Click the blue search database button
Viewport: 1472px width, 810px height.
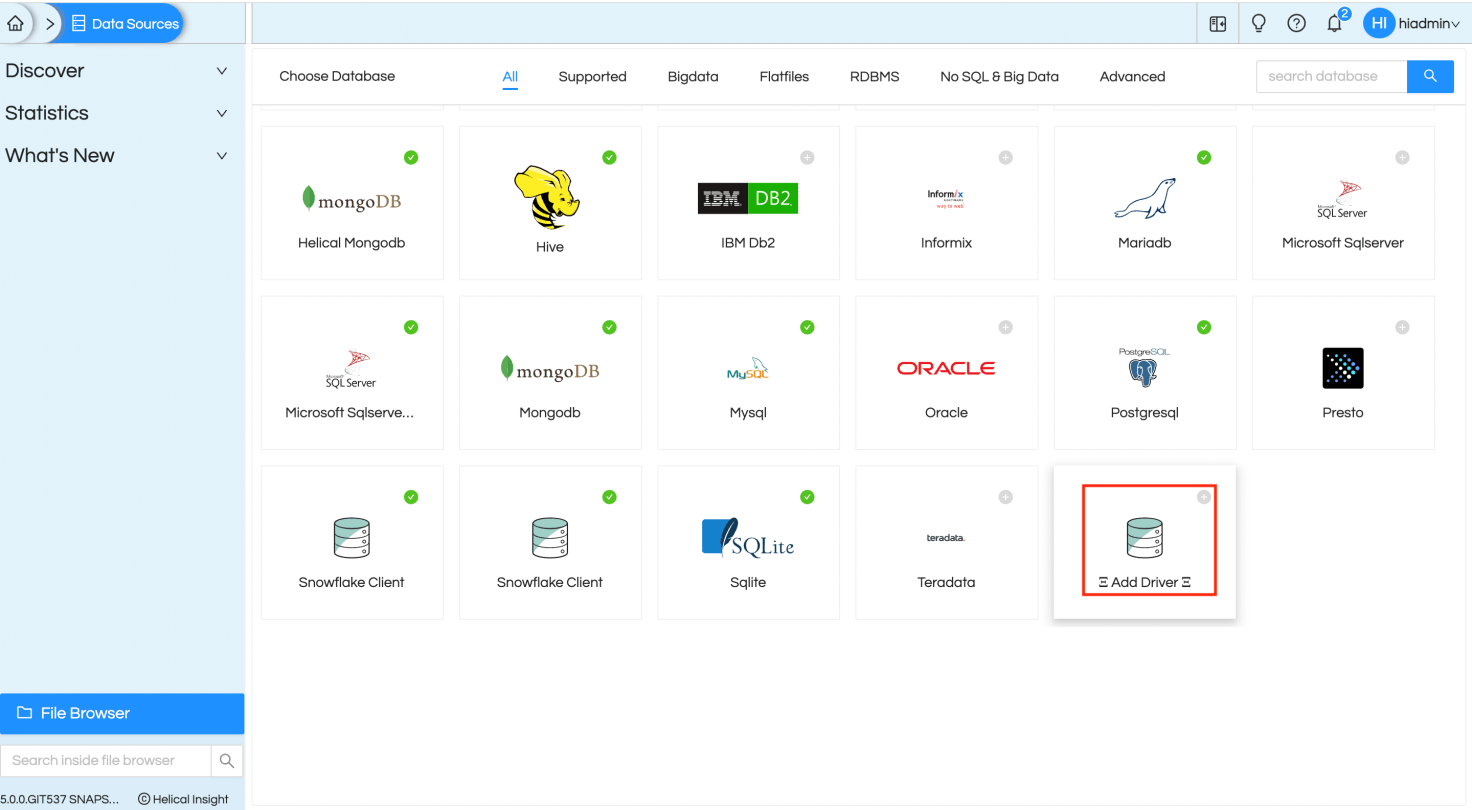pos(1430,76)
